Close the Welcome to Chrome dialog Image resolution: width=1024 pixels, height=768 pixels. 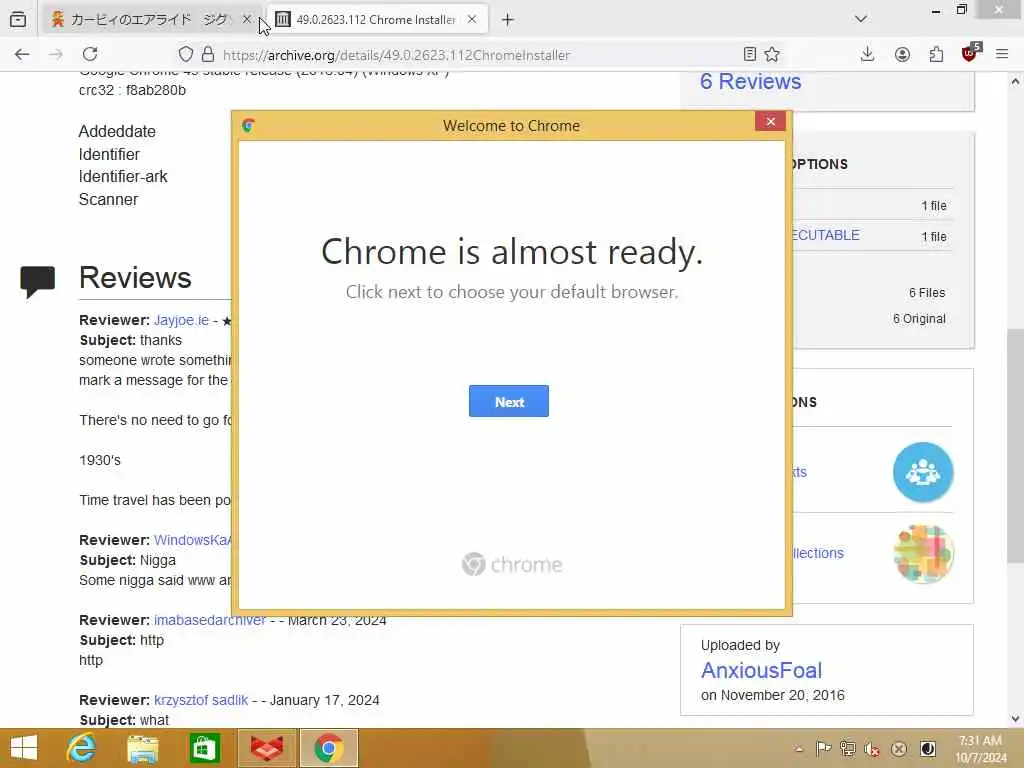click(771, 121)
